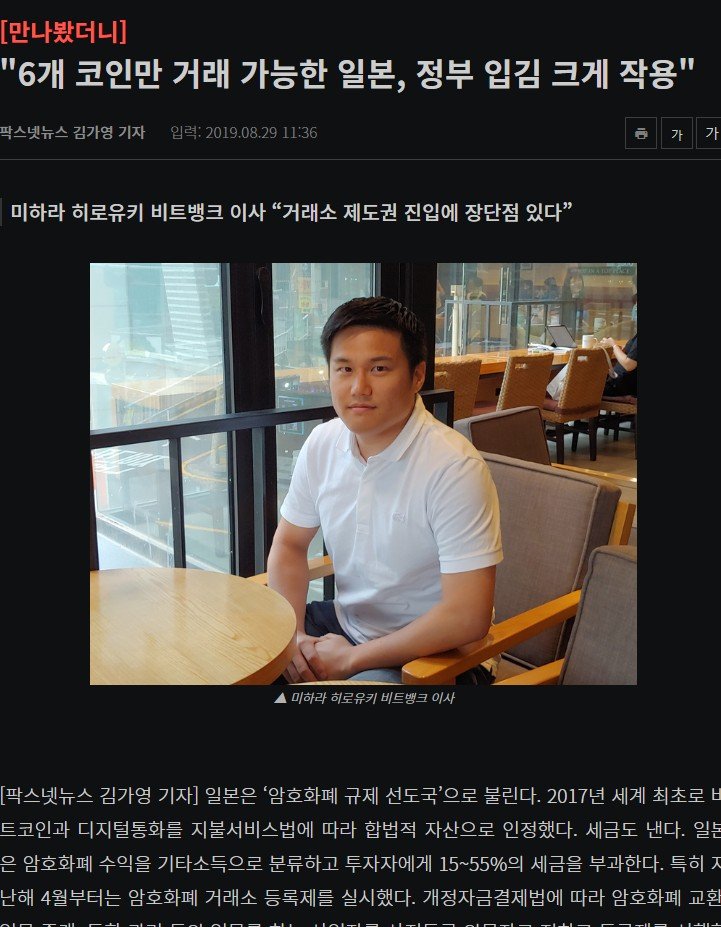Image resolution: width=721 pixels, height=927 pixels.
Task: Click [팍스넷뉴스 김가영 기자] at the body's start
Action: [99, 795]
